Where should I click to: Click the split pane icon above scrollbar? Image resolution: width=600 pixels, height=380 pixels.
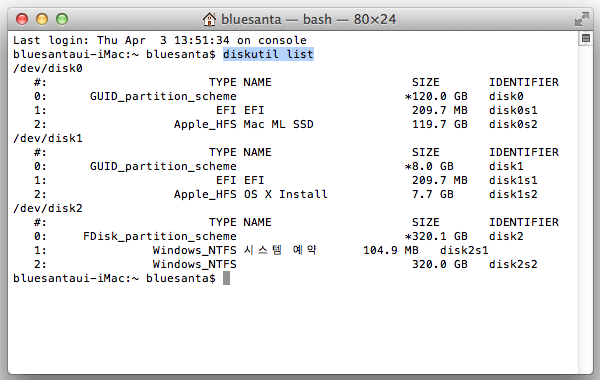[585, 38]
